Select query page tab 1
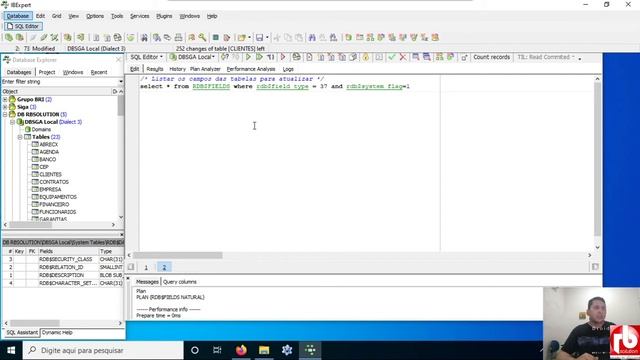This screenshot has width=640, height=360. (146, 267)
